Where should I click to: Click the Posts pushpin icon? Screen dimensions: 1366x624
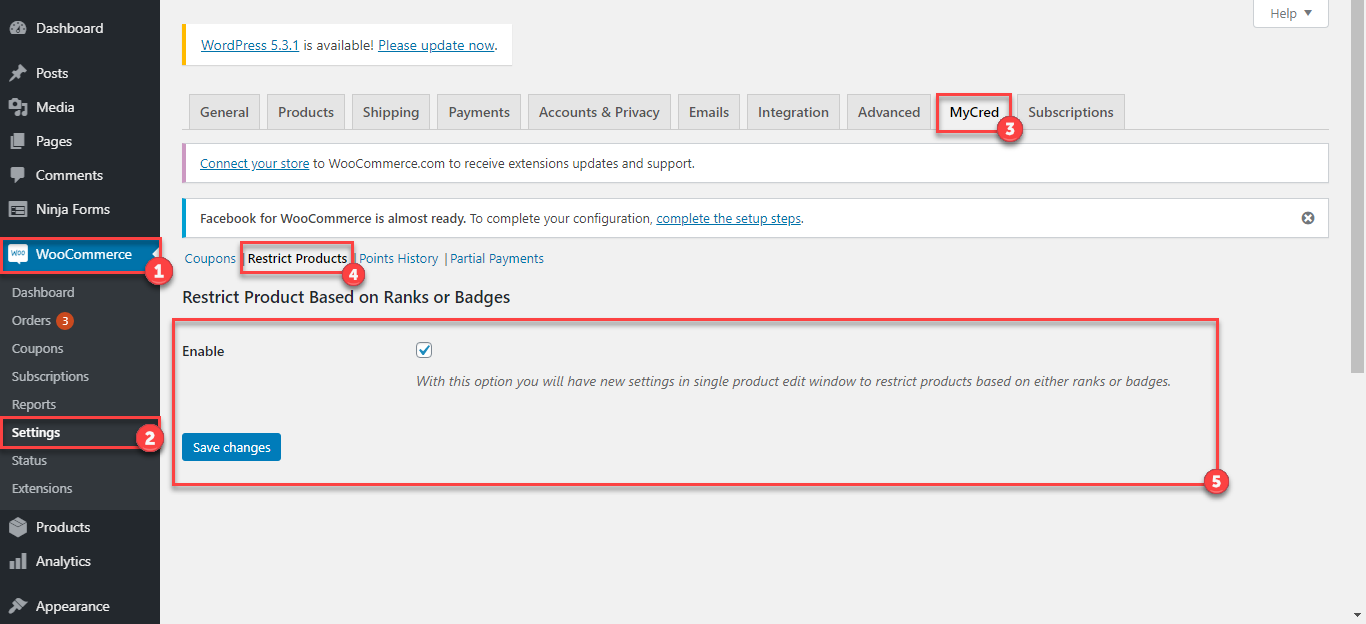[x=18, y=73]
